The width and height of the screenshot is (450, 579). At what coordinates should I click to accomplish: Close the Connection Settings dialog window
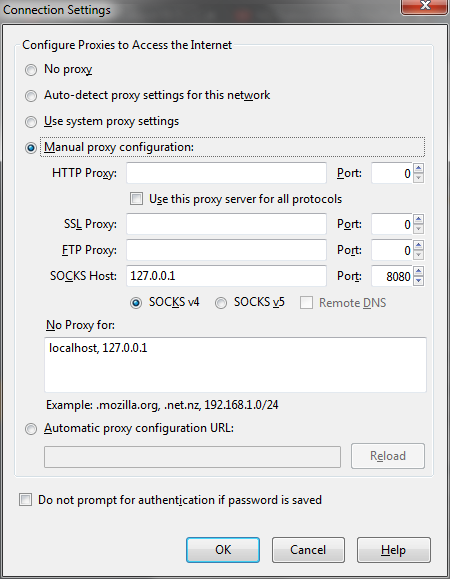425,6
